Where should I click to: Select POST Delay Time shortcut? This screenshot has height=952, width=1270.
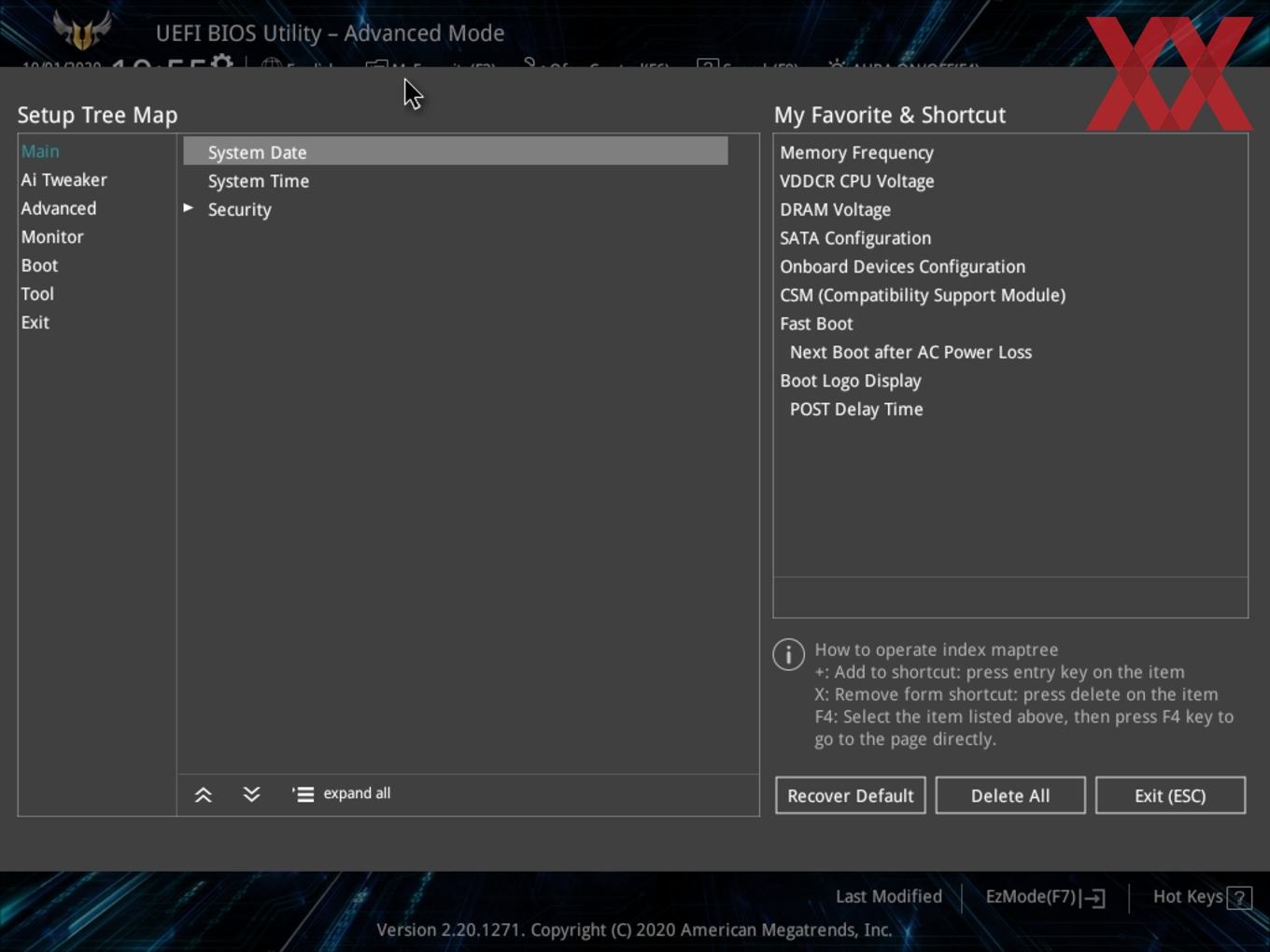tap(856, 409)
